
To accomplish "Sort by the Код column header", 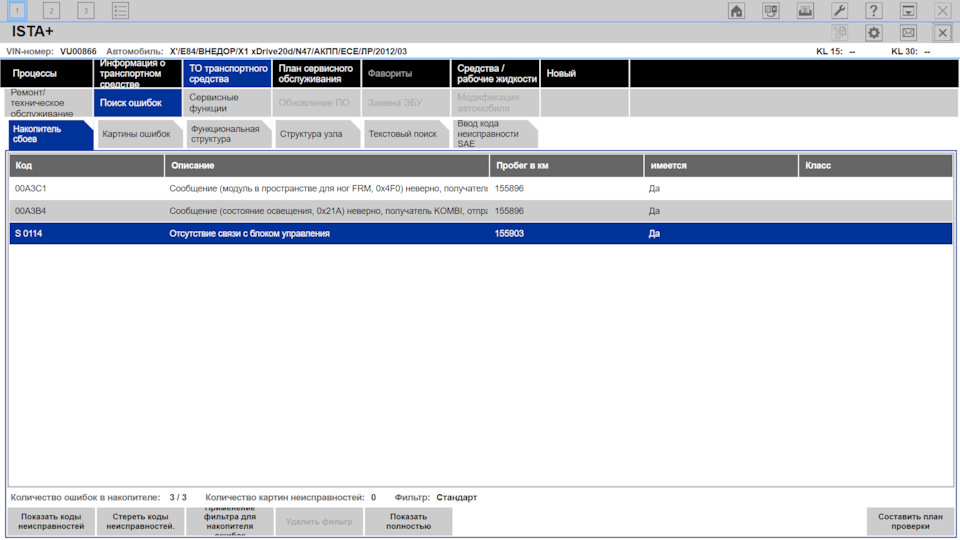I will click(86, 165).
